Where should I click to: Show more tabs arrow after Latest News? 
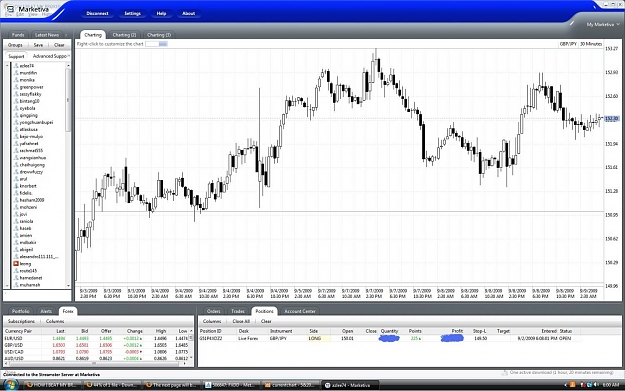click(66, 35)
